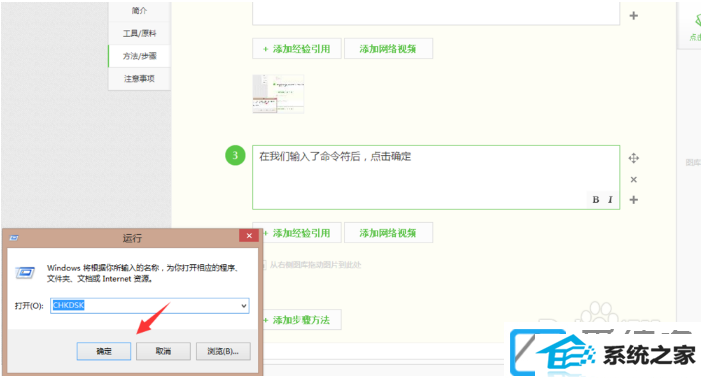
Task: Click the move handle icon beside step 3
Action: click(634, 158)
